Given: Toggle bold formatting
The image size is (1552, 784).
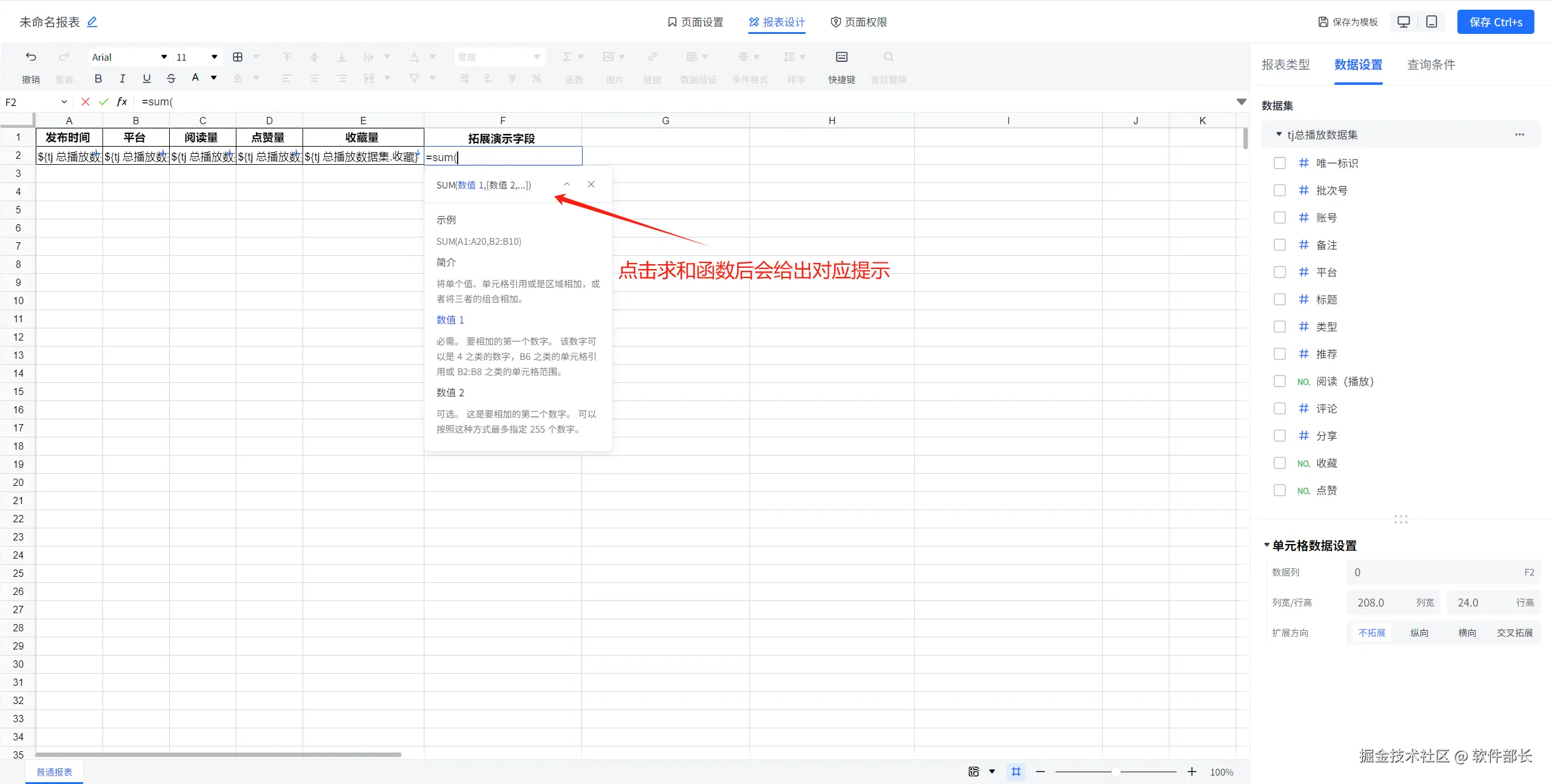Looking at the screenshot, I should coord(98,78).
